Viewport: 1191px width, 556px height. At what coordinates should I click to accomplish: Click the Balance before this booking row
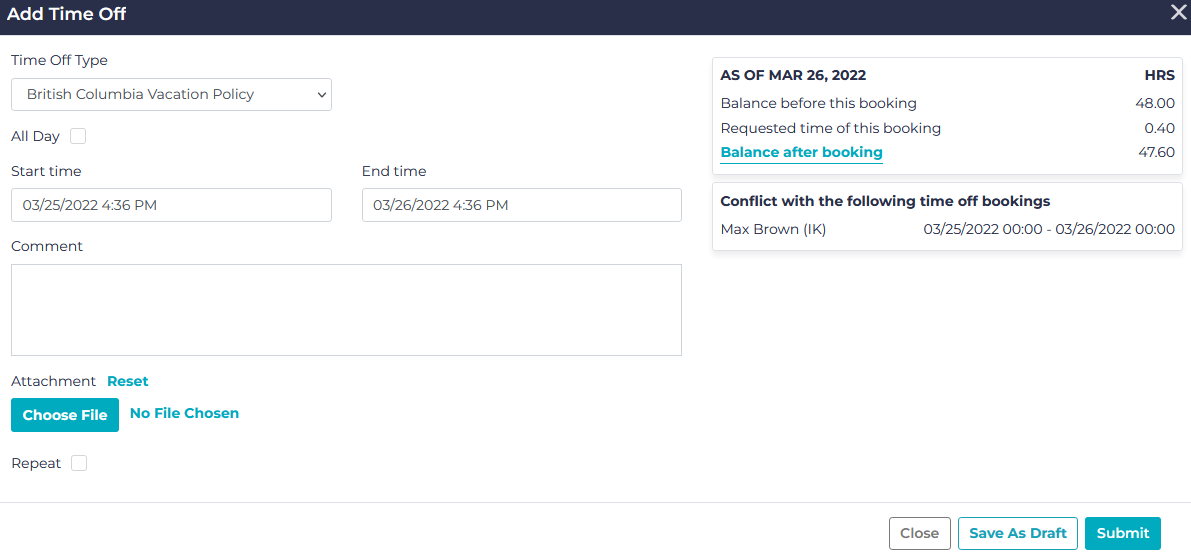coord(818,103)
